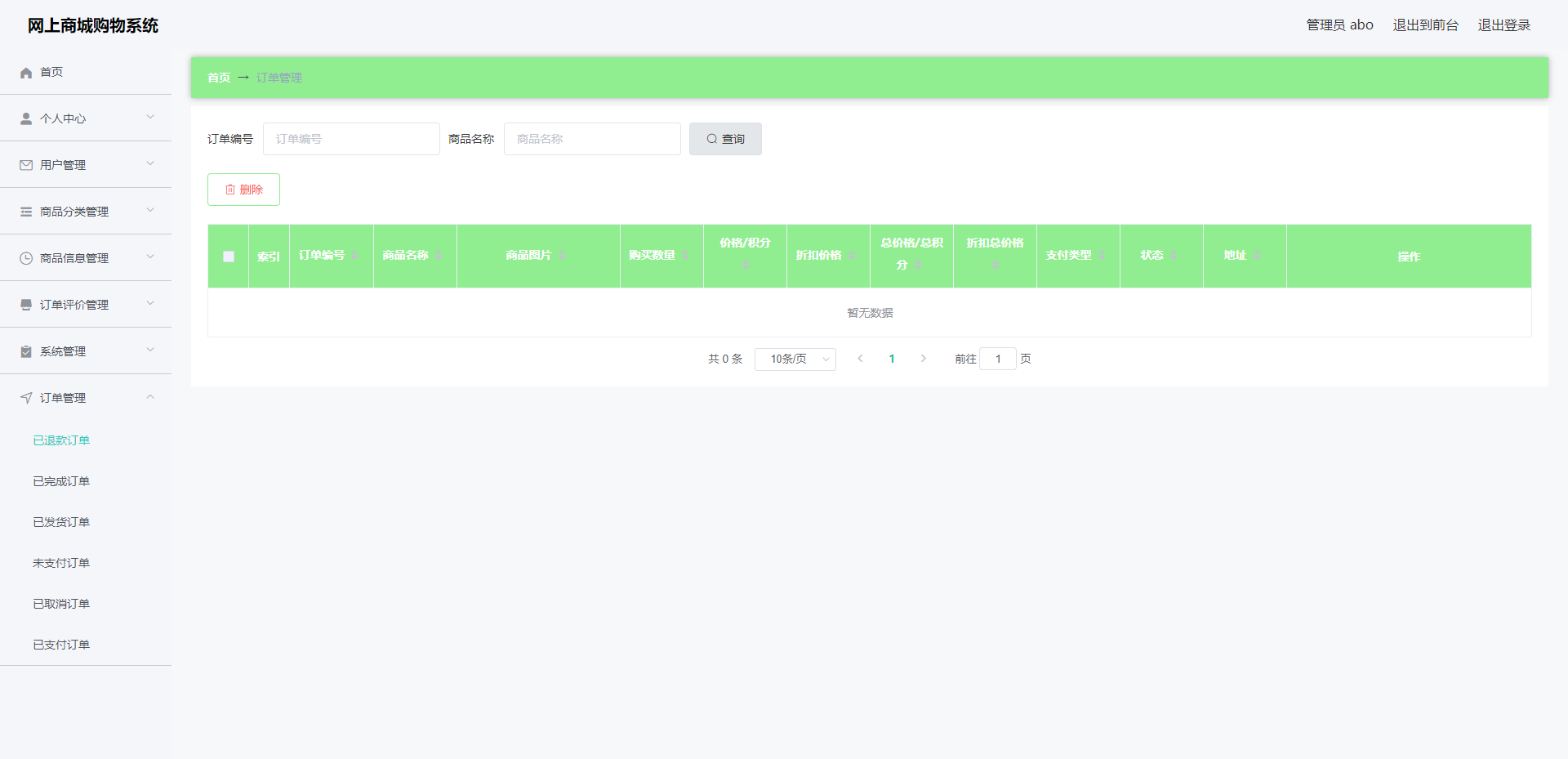Click the clipboard icon for 系统管理
The height and width of the screenshot is (759, 1568).
tap(26, 351)
